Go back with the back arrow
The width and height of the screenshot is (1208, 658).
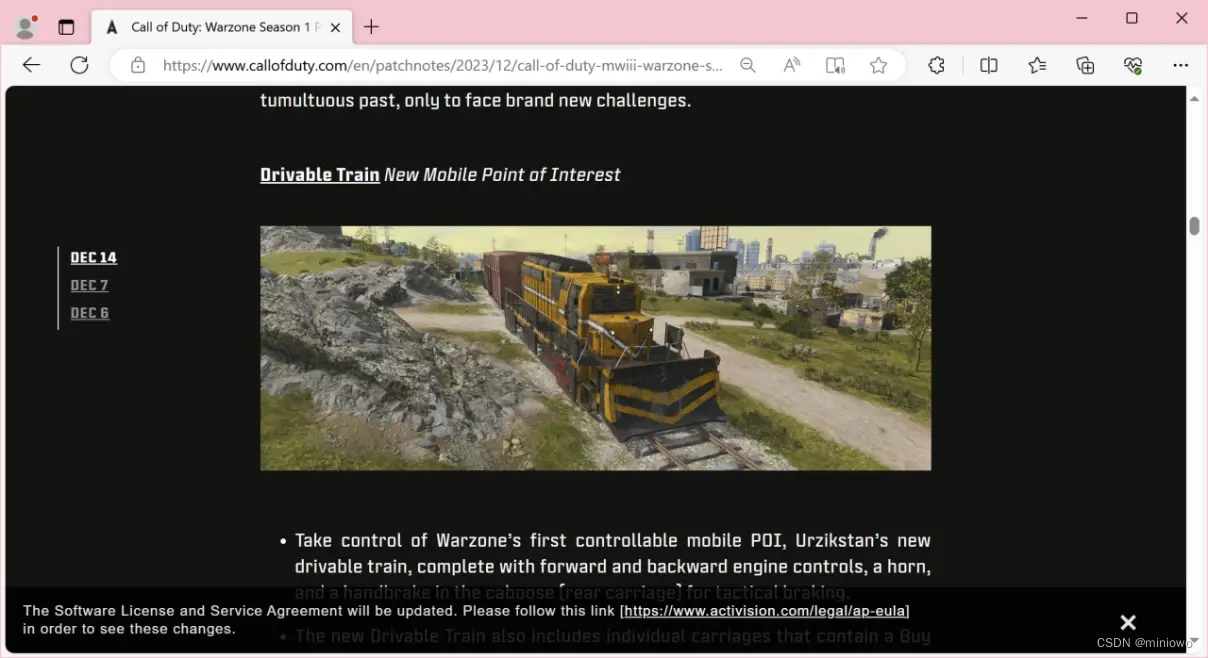coord(32,65)
